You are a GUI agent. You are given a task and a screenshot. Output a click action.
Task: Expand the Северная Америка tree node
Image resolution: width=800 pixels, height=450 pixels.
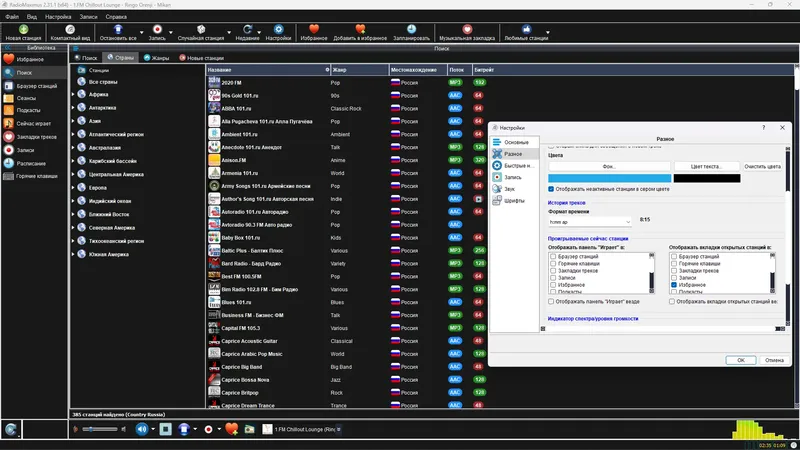click(73, 228)
